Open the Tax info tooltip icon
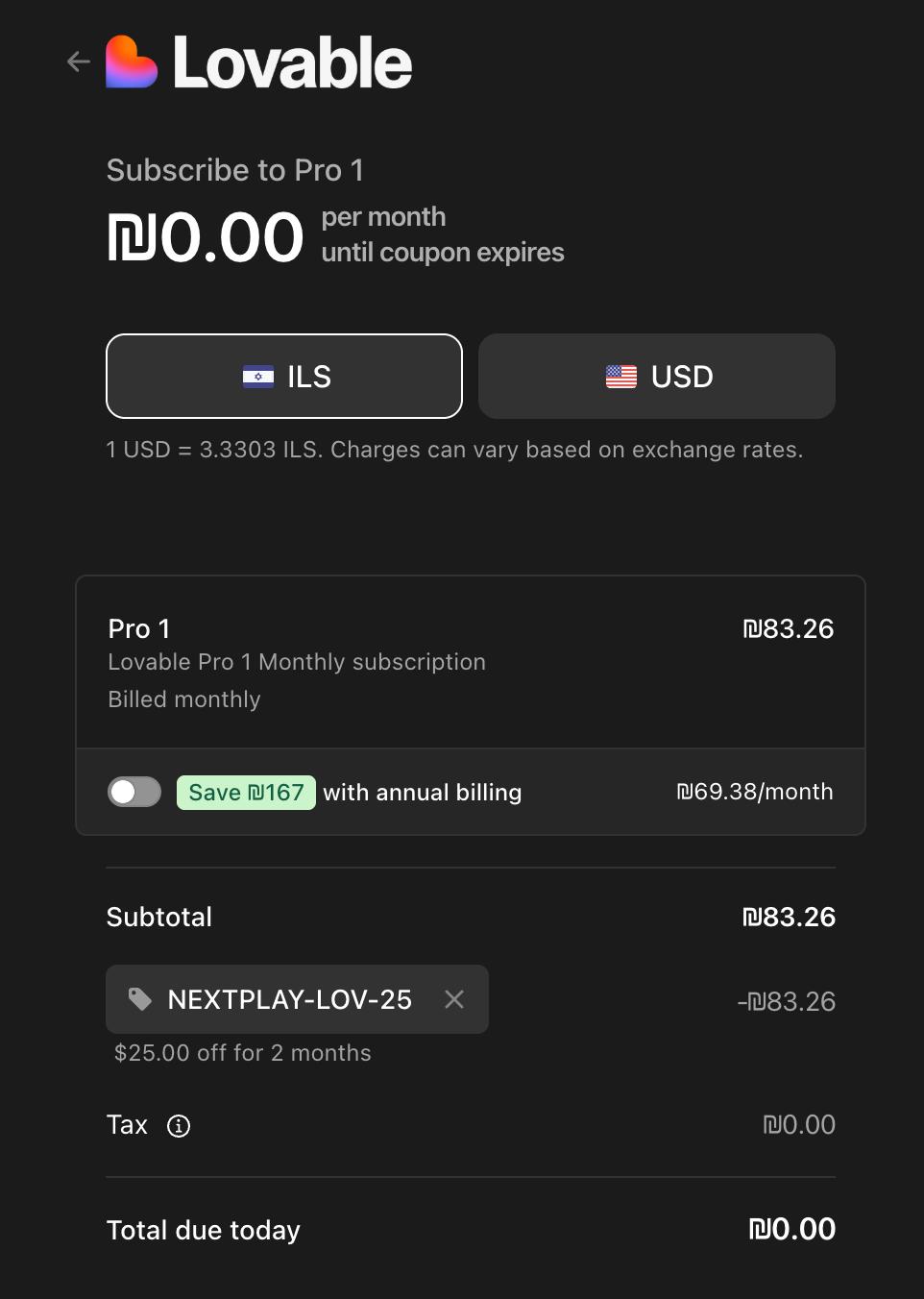This screenshot has height=1299, width=924. [179, 1126]
